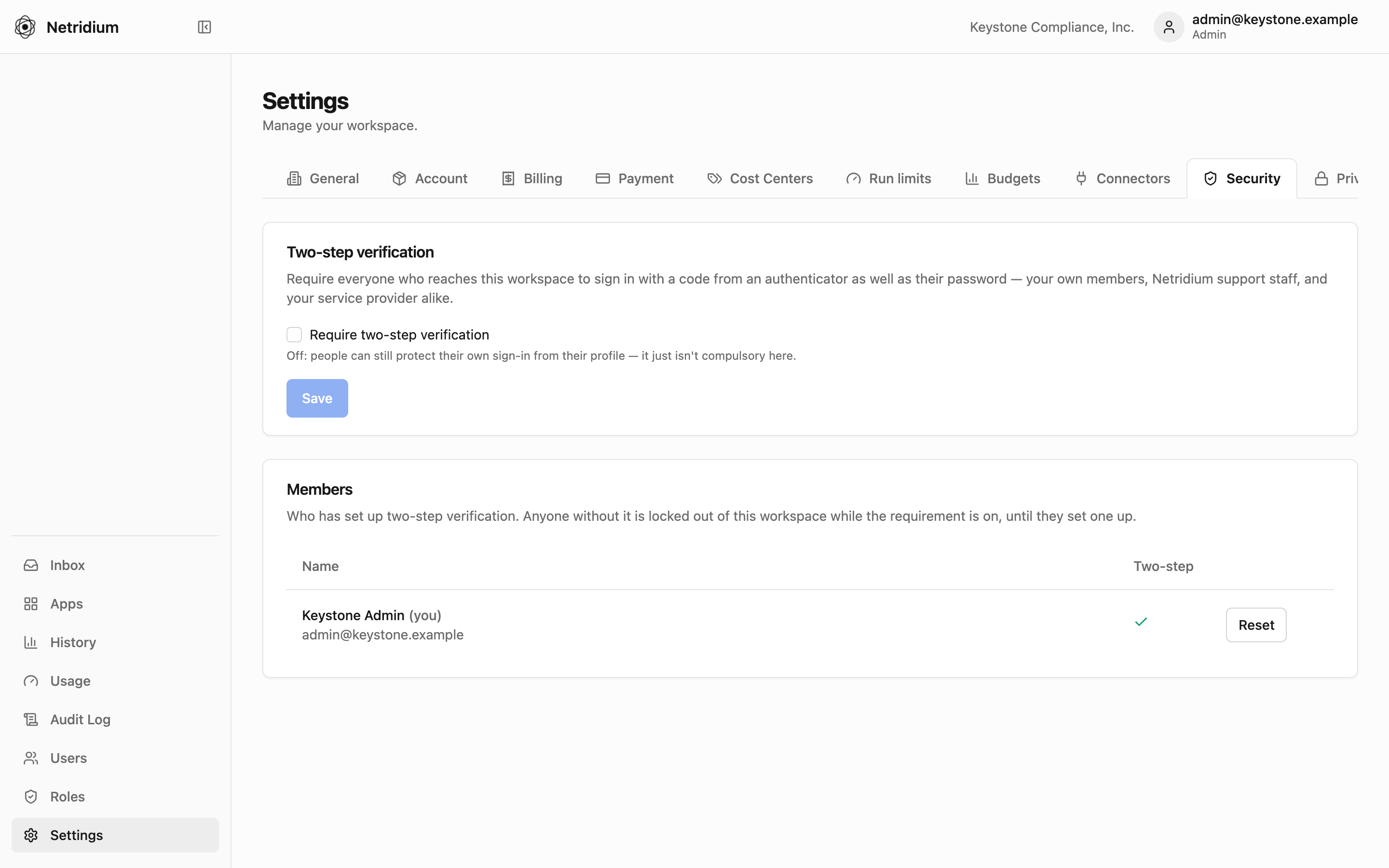Click the Two-step column header
The height and width of the screenshot is (868, 1389).
(1163, 566)
